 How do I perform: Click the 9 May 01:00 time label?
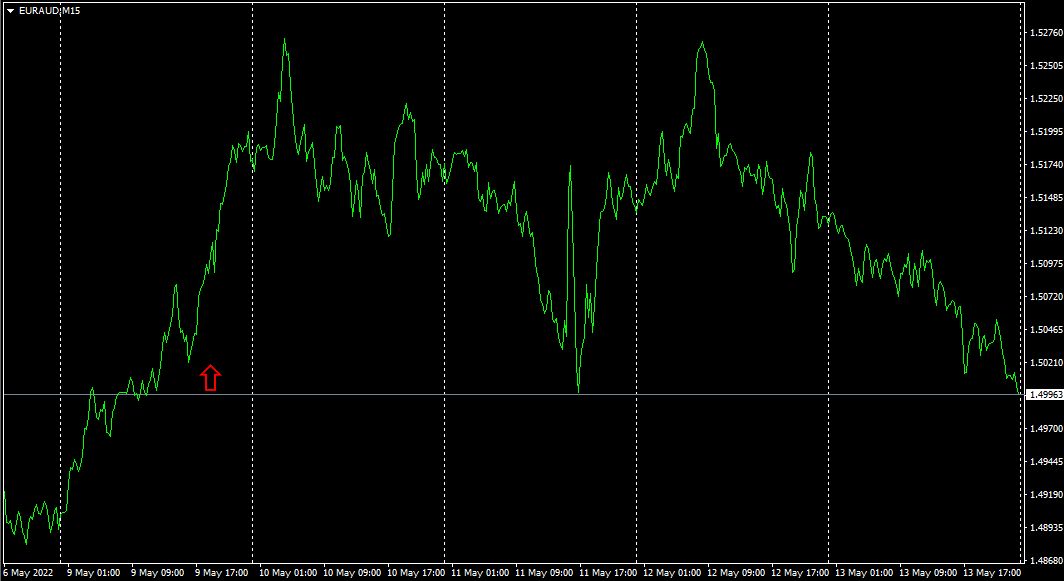point(94,573)
